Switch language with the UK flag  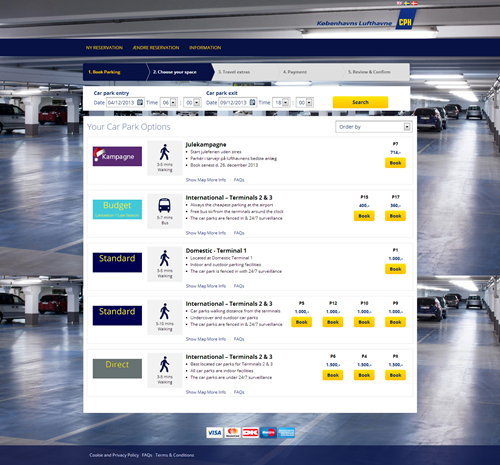399,3
